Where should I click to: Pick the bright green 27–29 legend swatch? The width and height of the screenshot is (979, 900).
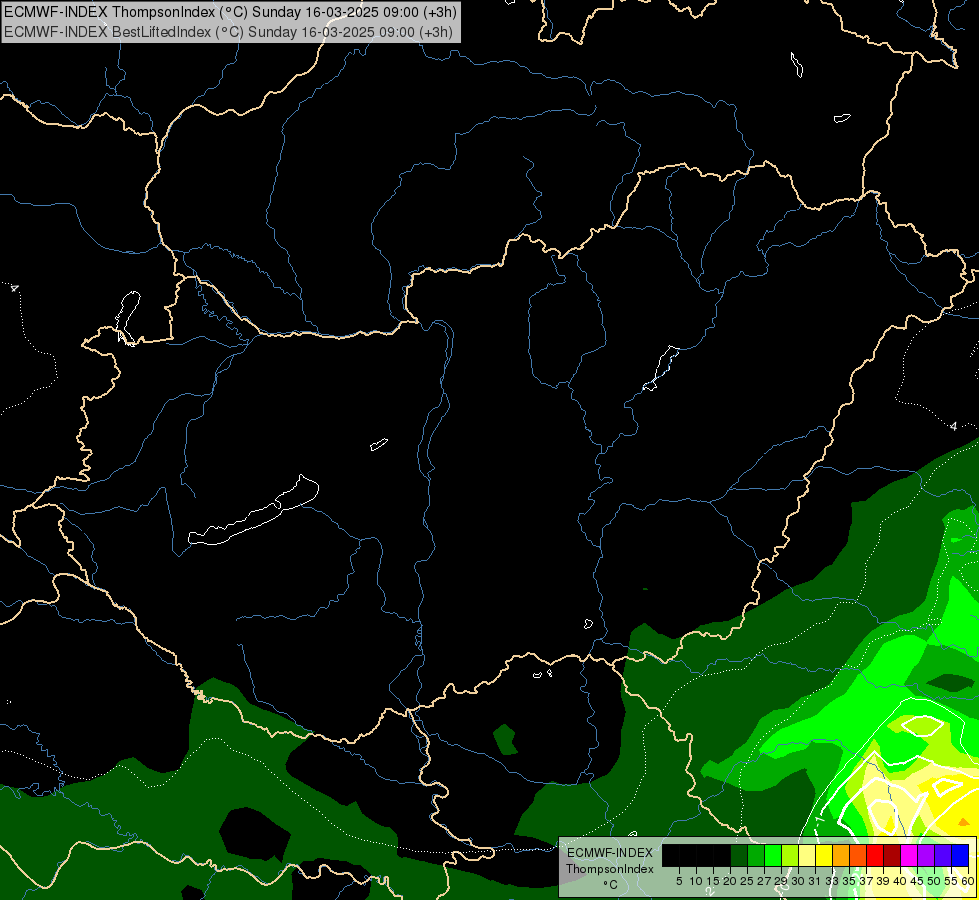click(x=773, y=855)
